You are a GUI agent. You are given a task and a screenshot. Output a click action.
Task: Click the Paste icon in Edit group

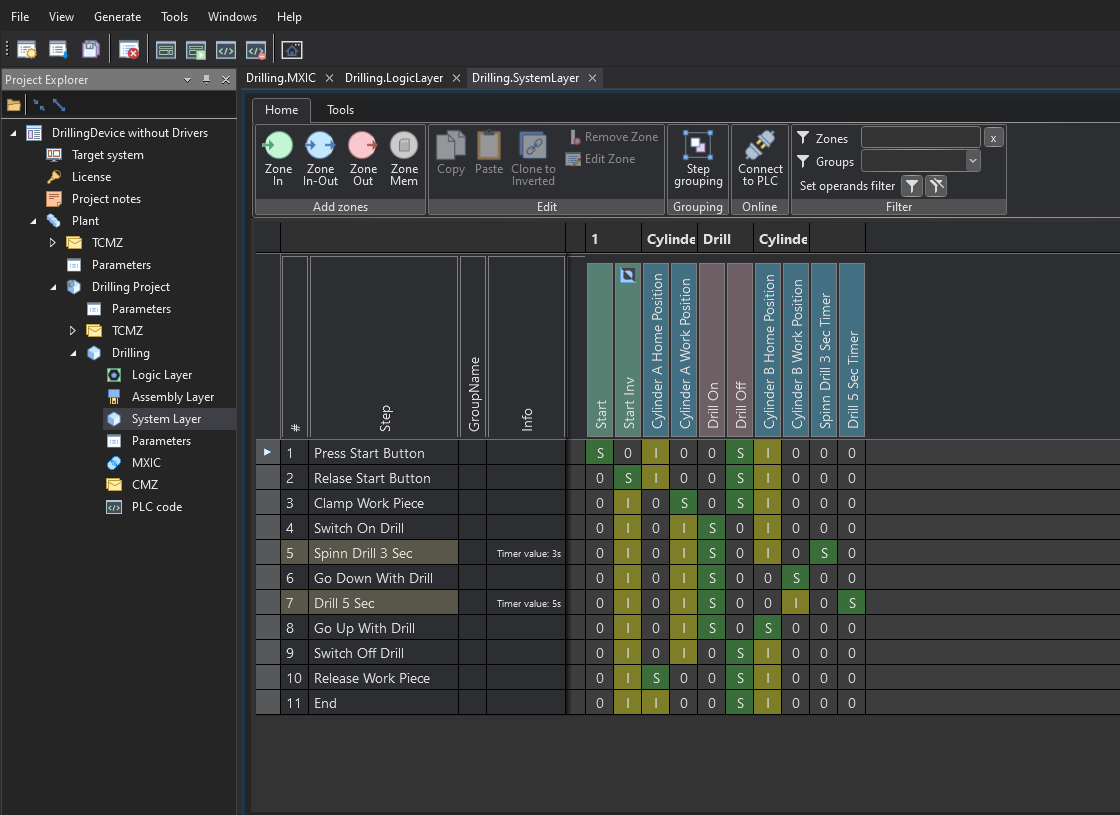pos(489,146)
